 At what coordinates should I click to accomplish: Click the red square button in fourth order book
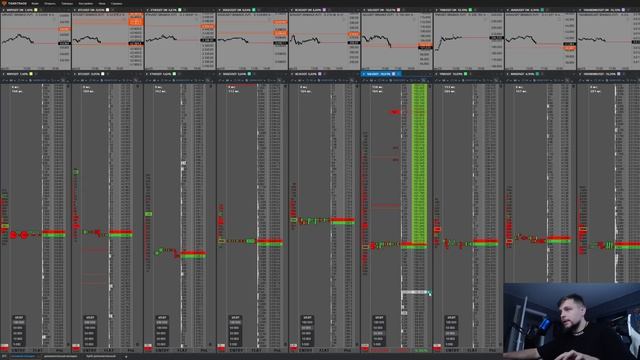tap(221, 347)
